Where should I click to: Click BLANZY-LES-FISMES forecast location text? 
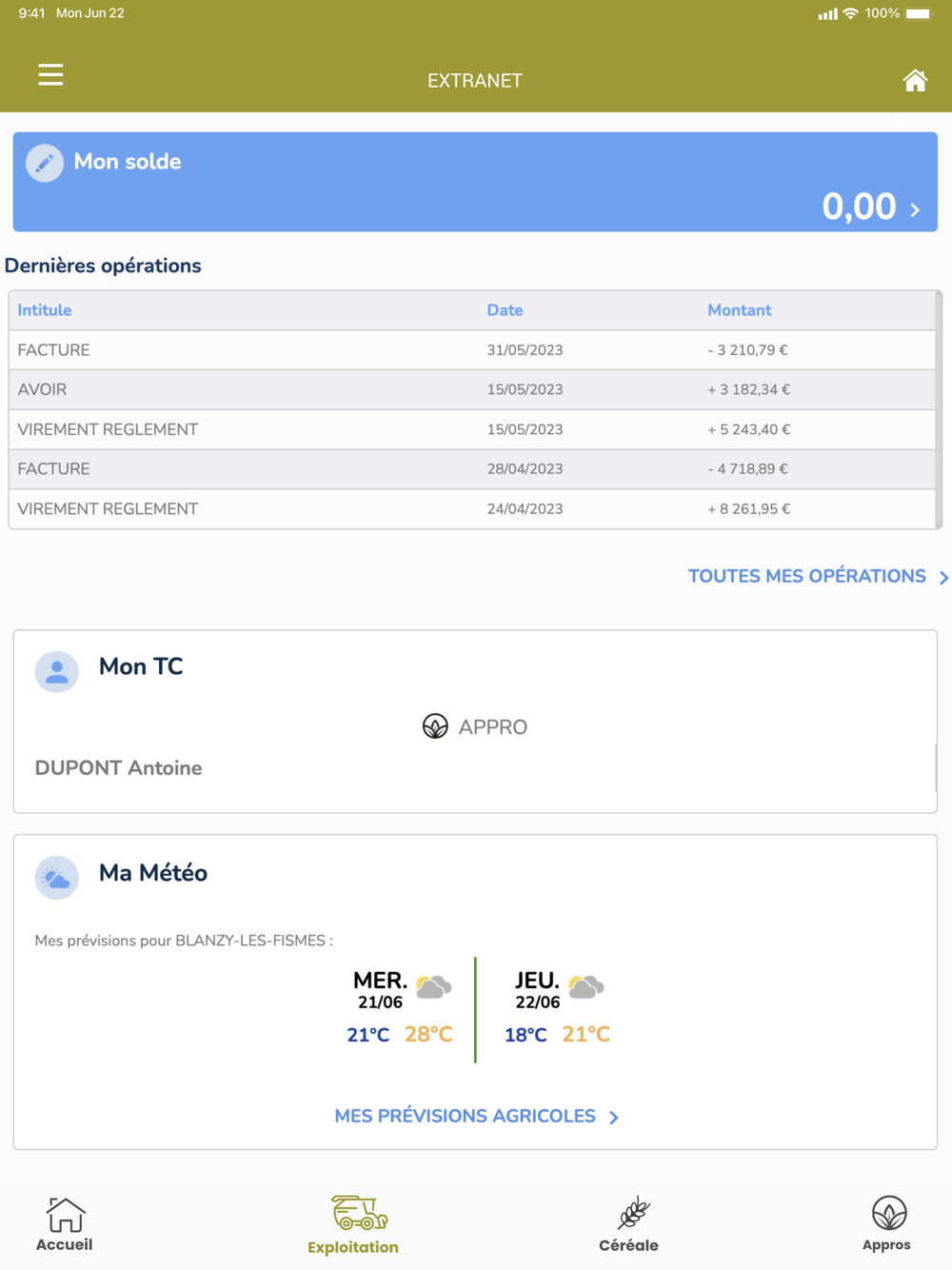point(250,941)
